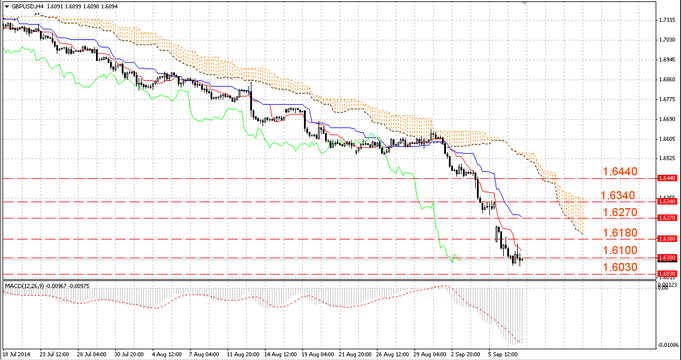Screen dimensions: 681x360
Task: Open the chart dropdown arrow beside GBPUSD,H4
Action: tap(7, 6)
